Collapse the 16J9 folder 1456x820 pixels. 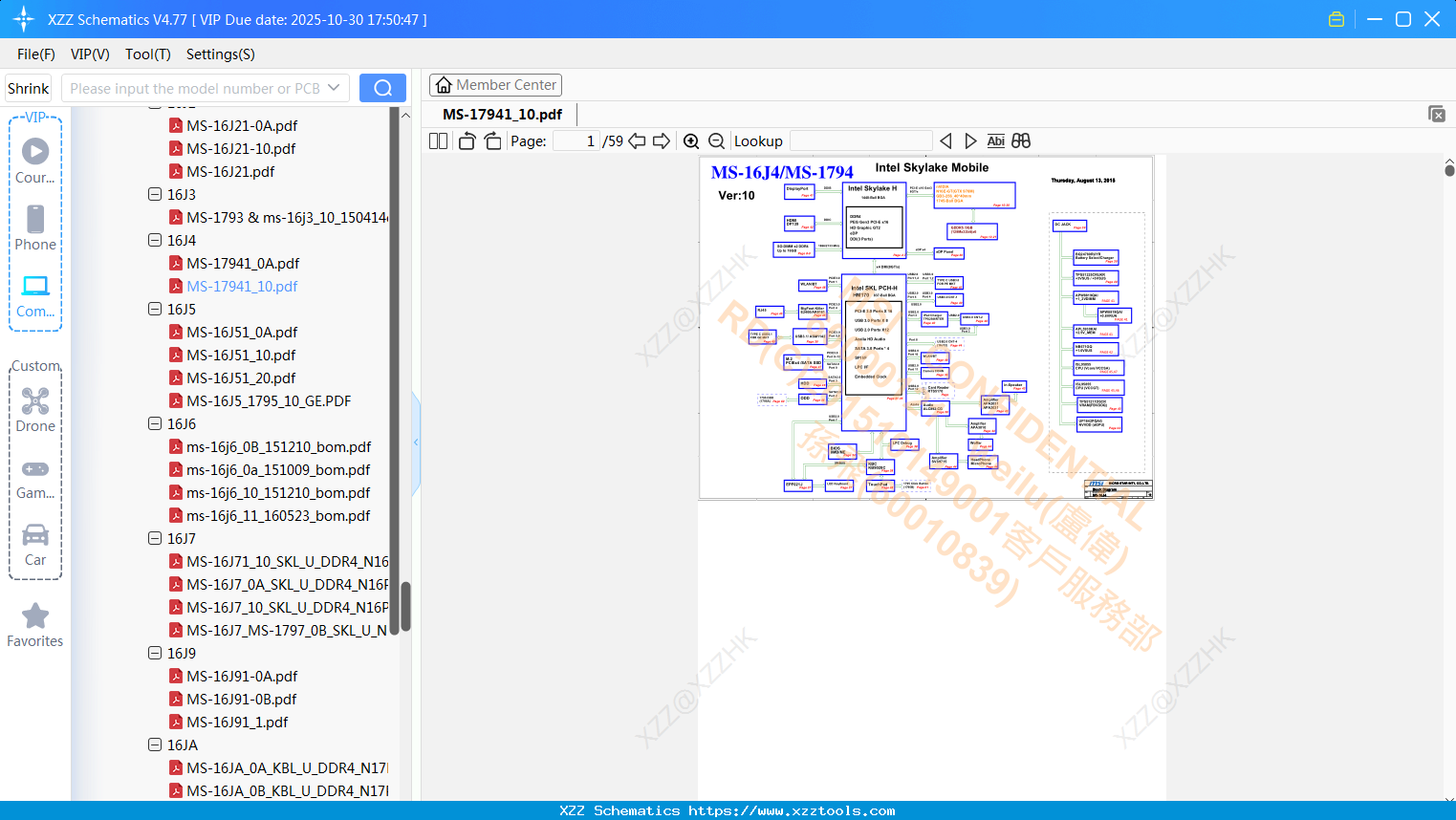point(155,653)
